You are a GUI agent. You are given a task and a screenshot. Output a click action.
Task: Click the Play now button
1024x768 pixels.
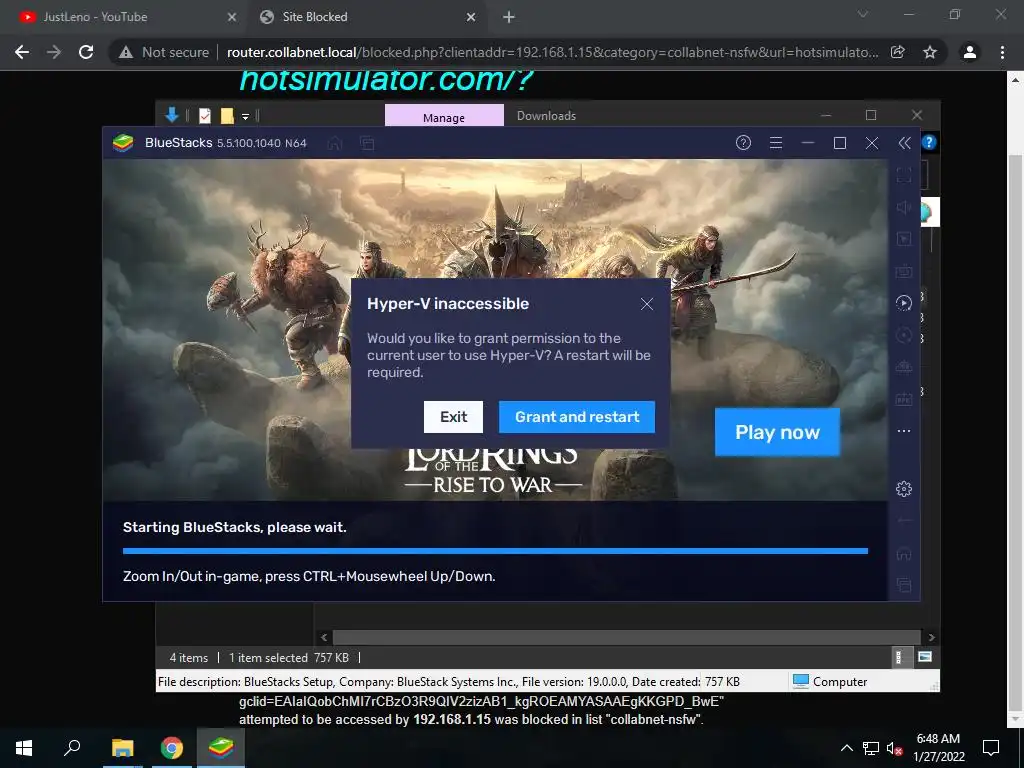[x=777, y=432]
